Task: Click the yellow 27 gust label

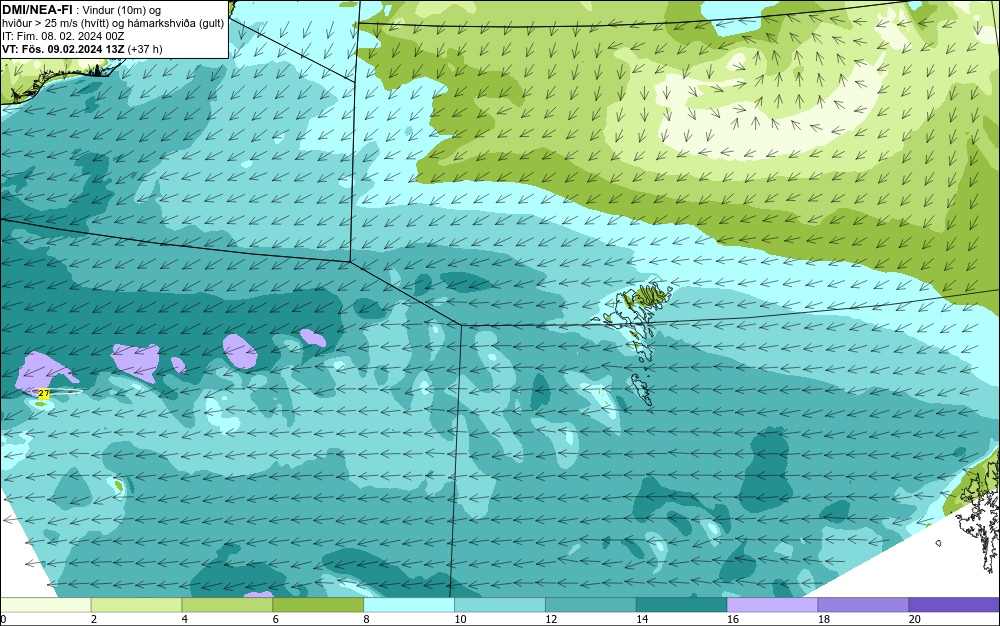Action: 44,393
